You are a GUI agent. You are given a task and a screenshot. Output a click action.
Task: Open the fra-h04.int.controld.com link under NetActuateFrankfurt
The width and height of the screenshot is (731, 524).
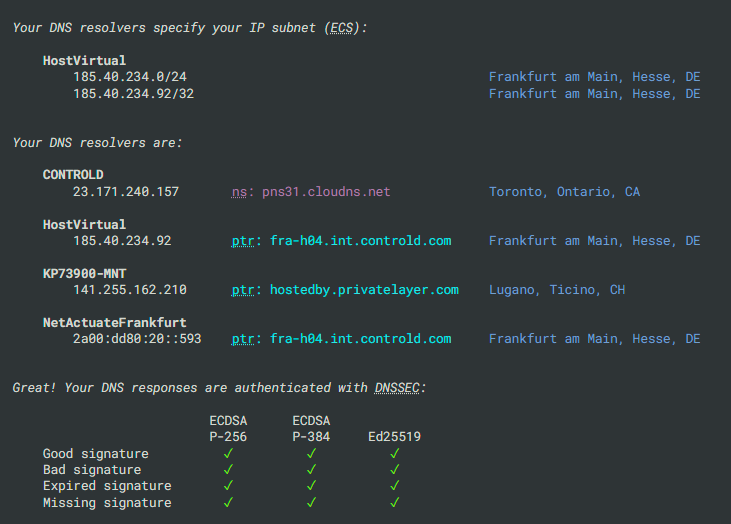pos(360,338)
